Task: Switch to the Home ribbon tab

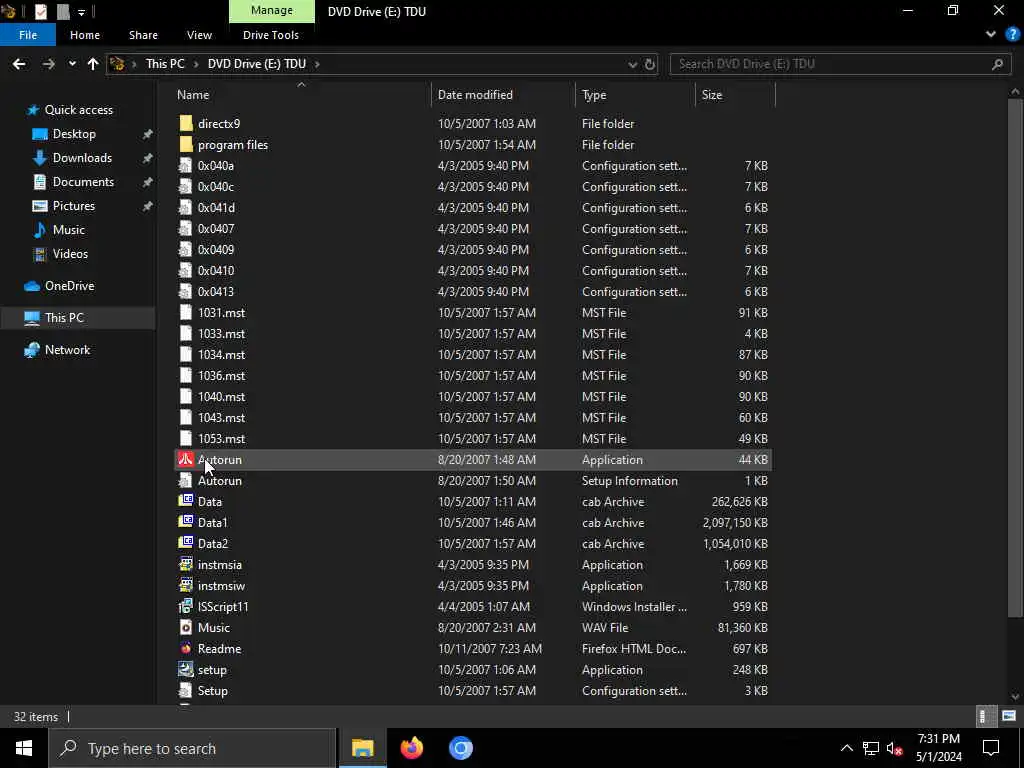Action: click(85, 35)
